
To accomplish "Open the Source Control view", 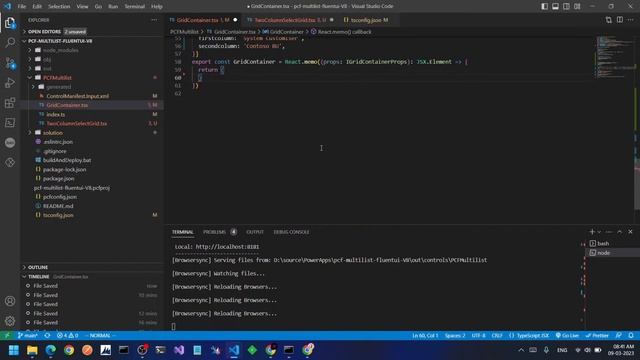I will pyautogui.click(x=10, y=63).
